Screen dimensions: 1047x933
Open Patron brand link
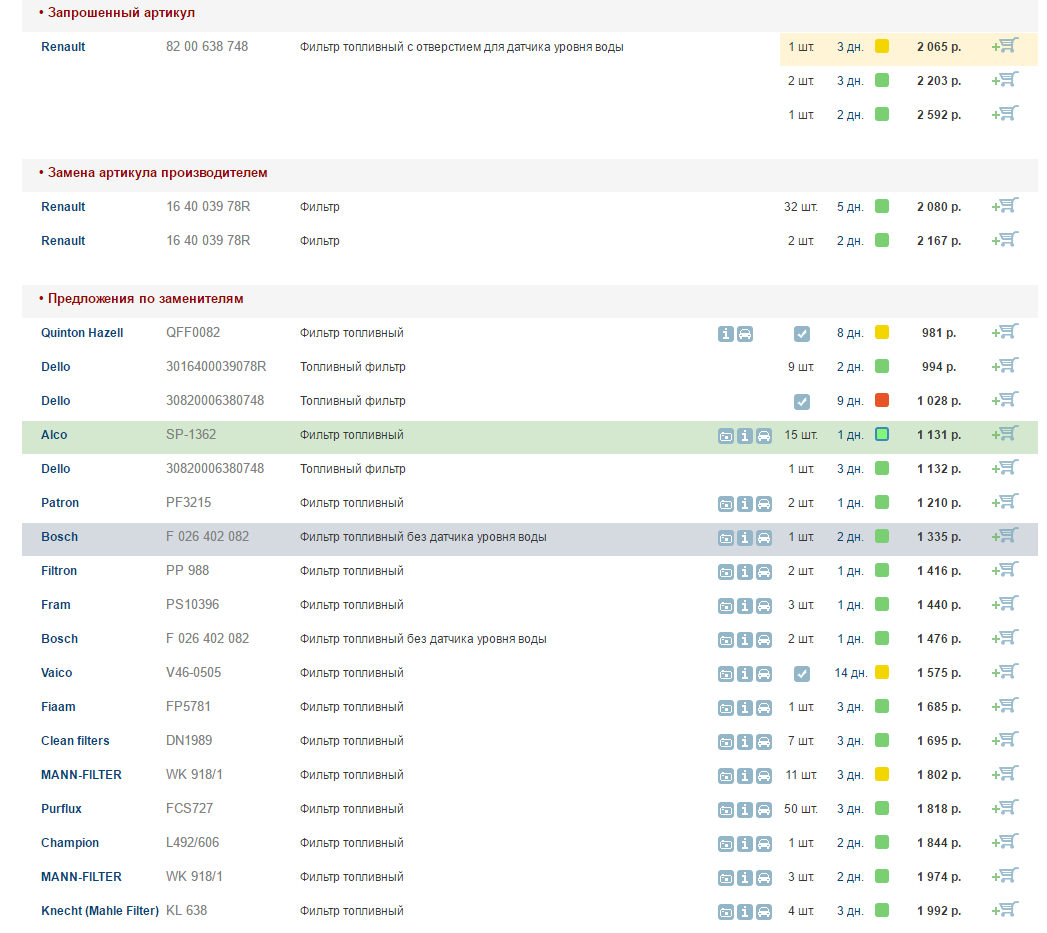coord(60,503)
